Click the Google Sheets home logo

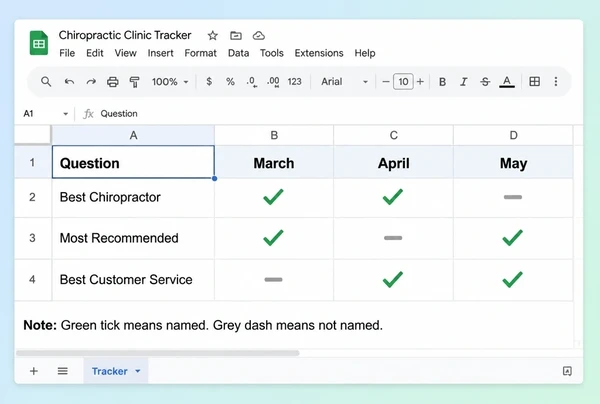39,43
